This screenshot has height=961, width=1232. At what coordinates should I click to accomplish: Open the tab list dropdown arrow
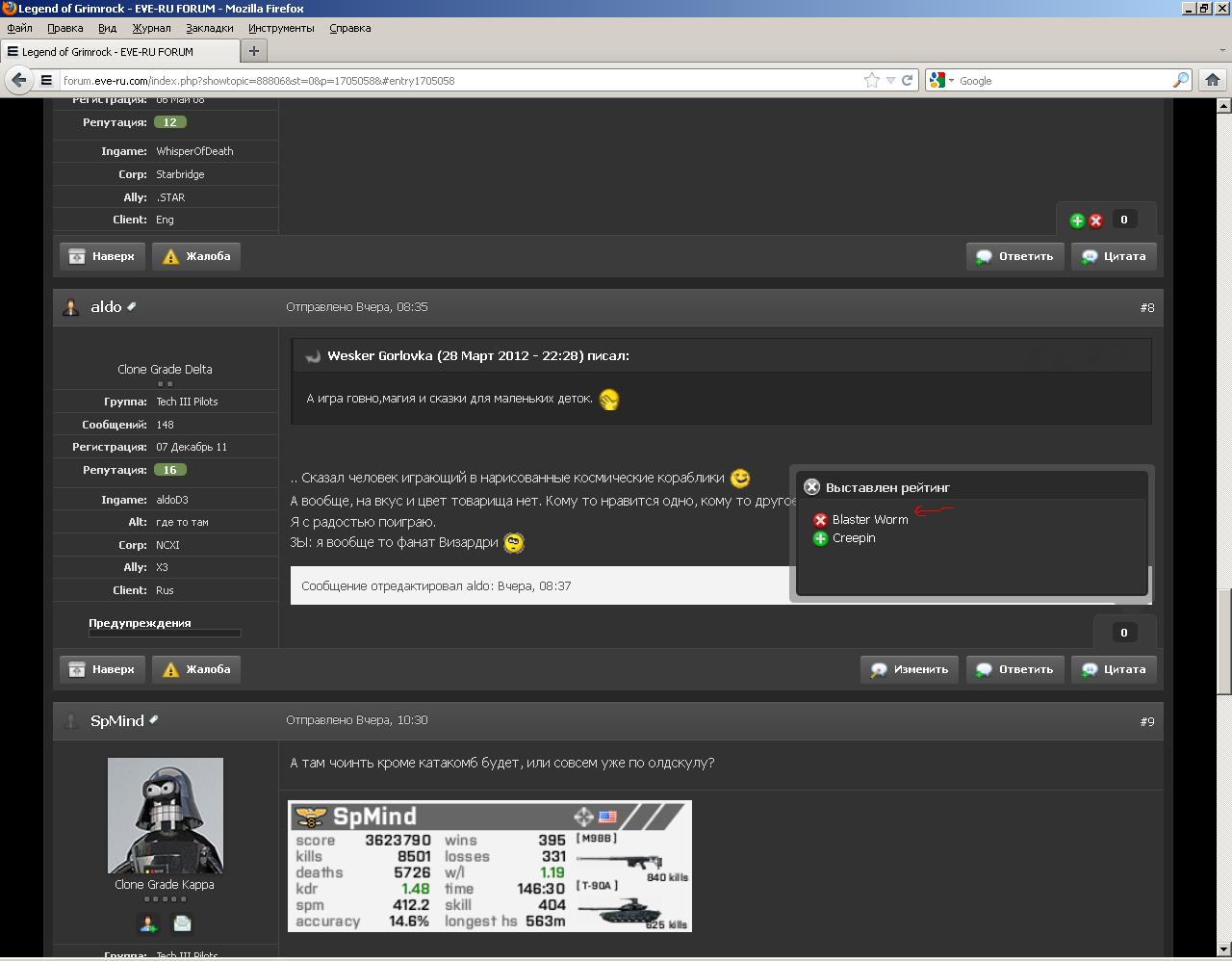(x=1221, y=51)
